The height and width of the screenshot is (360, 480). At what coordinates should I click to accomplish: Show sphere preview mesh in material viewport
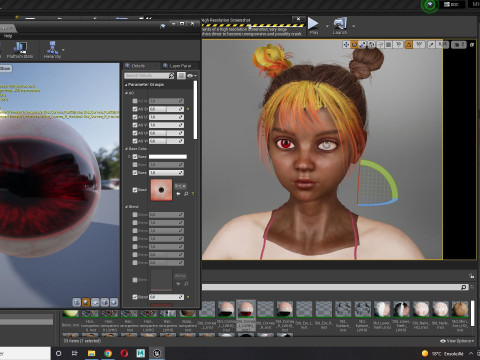[86, 302]
